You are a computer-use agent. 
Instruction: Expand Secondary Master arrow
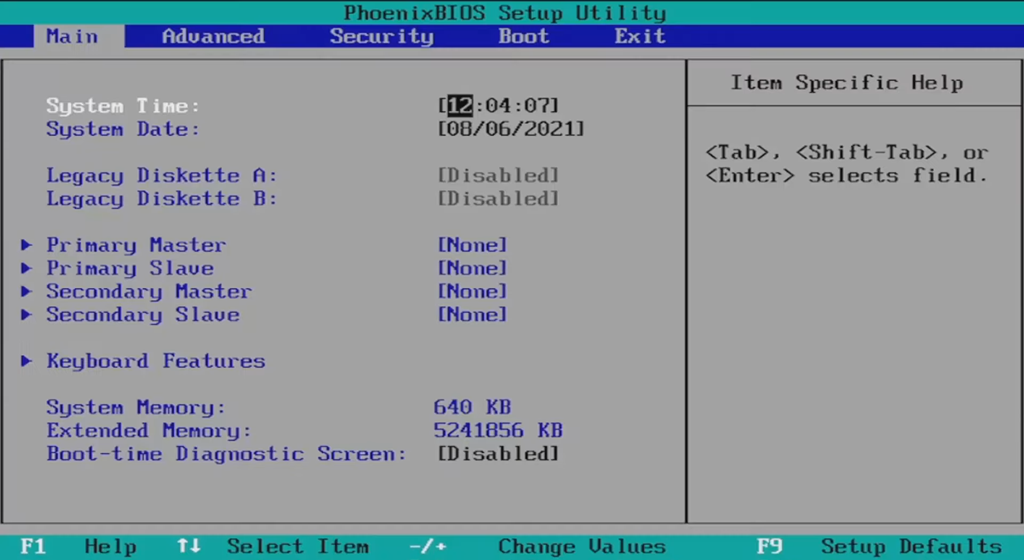coord(26,291)
